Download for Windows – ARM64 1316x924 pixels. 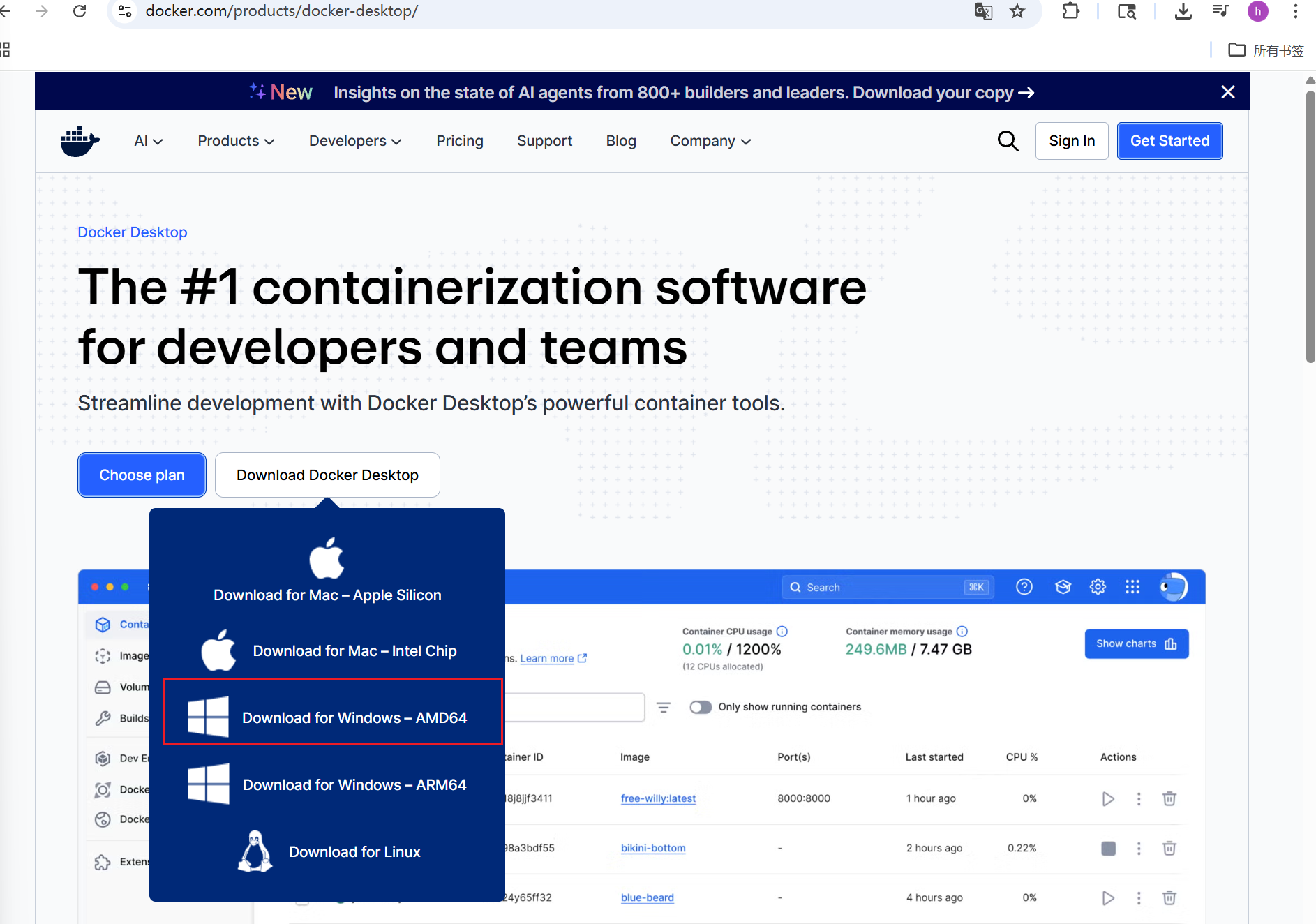click(x=327, y=784)
